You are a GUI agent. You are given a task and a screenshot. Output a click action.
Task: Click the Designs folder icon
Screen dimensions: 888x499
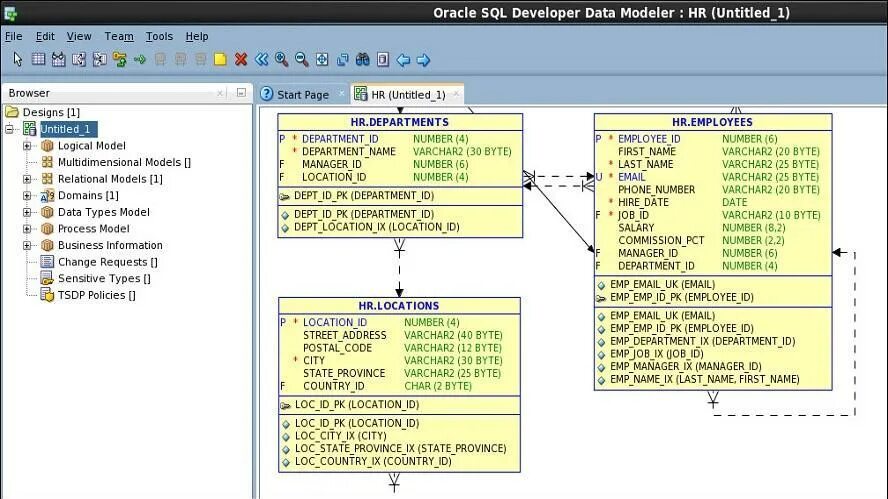(12, 112)
